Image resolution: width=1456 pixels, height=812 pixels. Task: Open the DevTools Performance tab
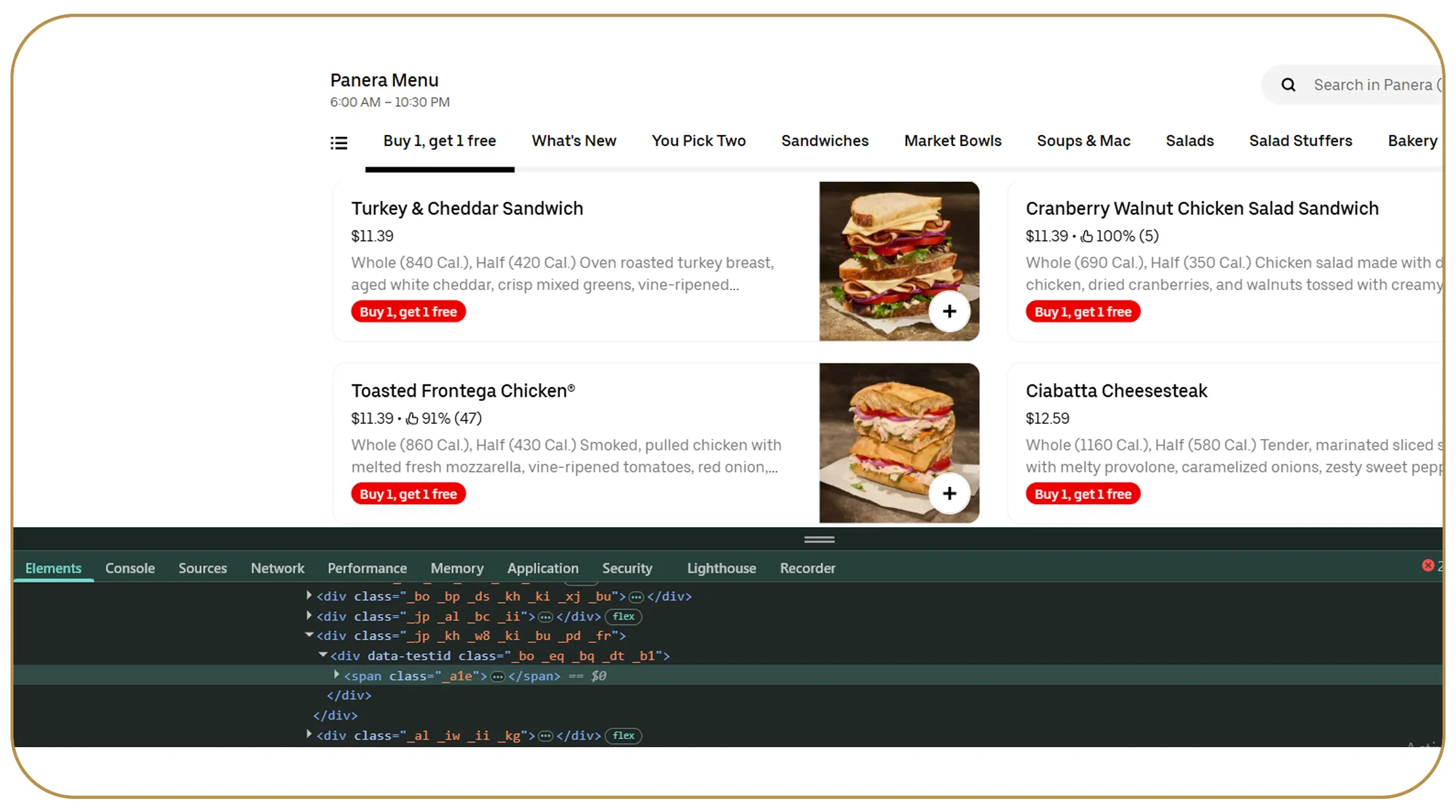(367, 568)
